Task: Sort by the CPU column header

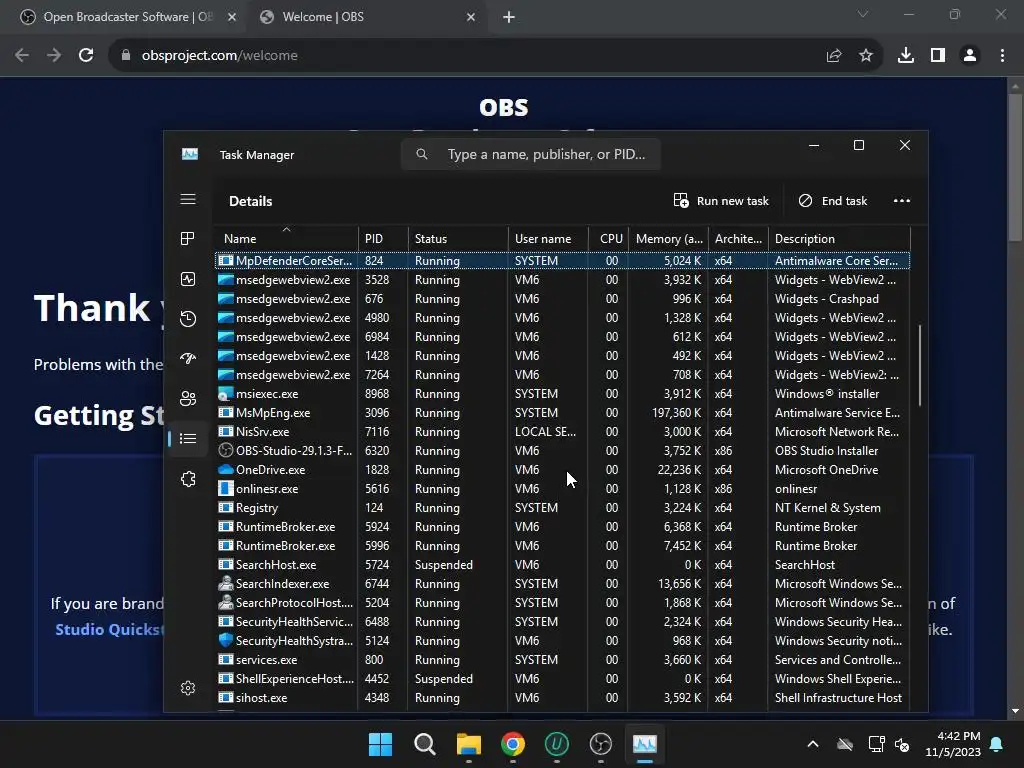Action: click(608, 238)
